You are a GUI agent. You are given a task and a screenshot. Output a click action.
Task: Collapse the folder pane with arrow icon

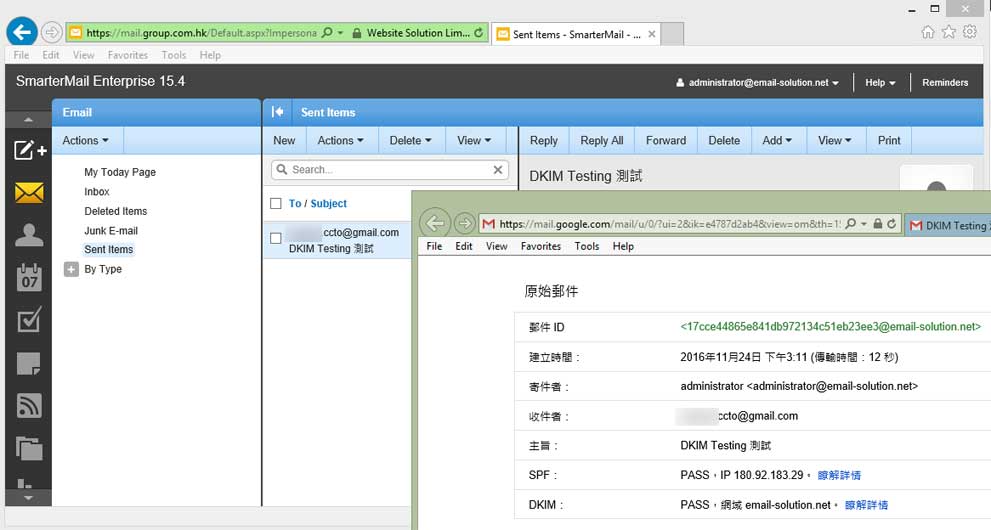277,112
